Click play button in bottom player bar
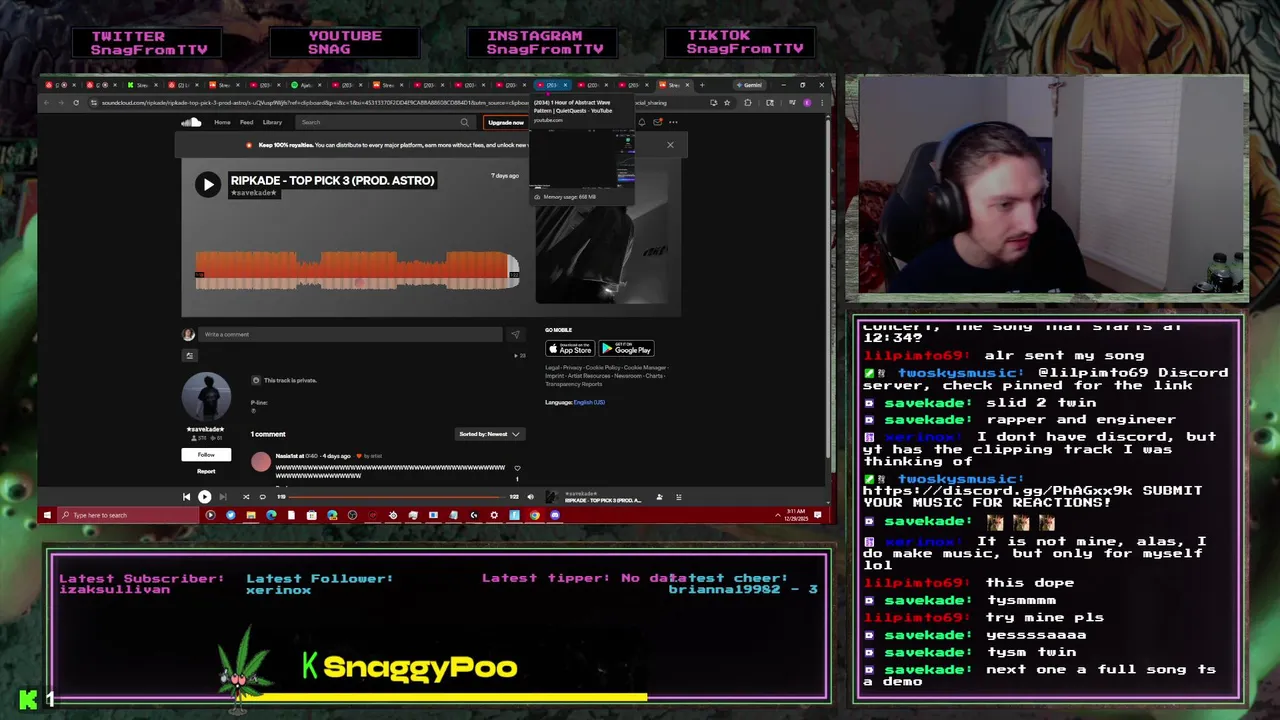 pyautogui.click(x=204, y=497)
